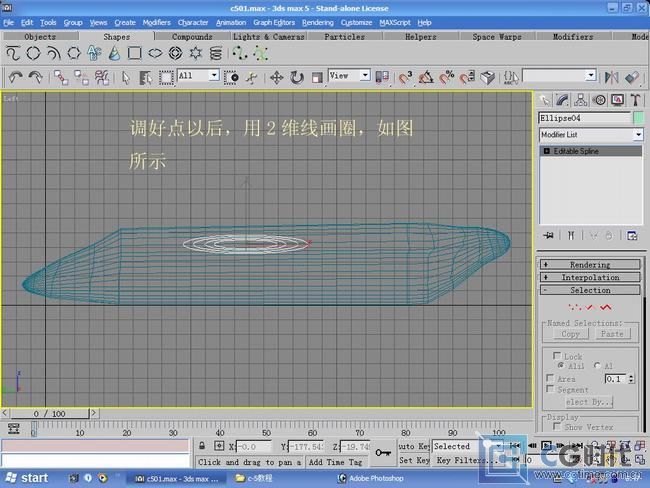Select the Rectangle shape tool

point(134,53)
